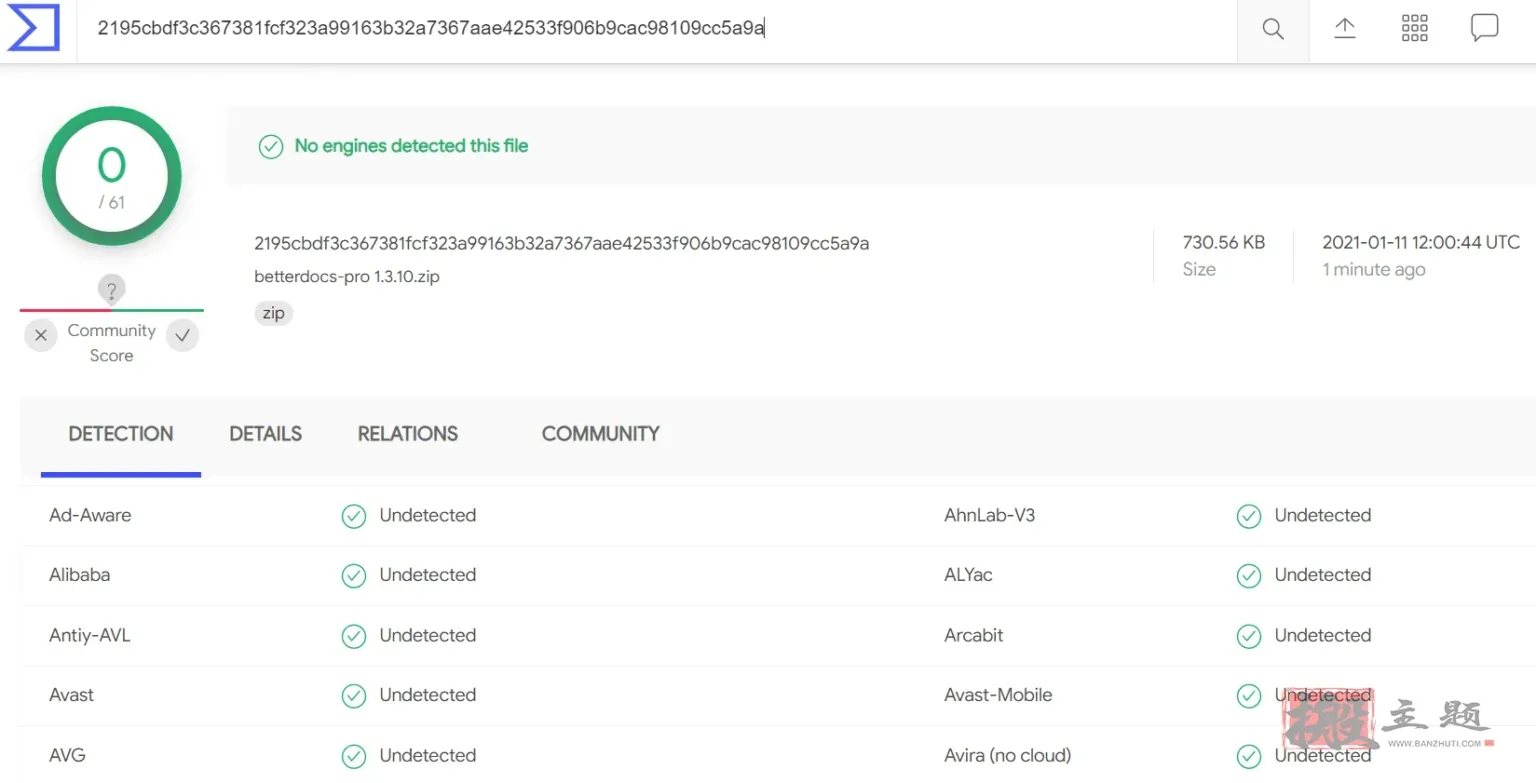
Task: Click the hash search input field
Action: pyautogui.click(x=657, y=29)
